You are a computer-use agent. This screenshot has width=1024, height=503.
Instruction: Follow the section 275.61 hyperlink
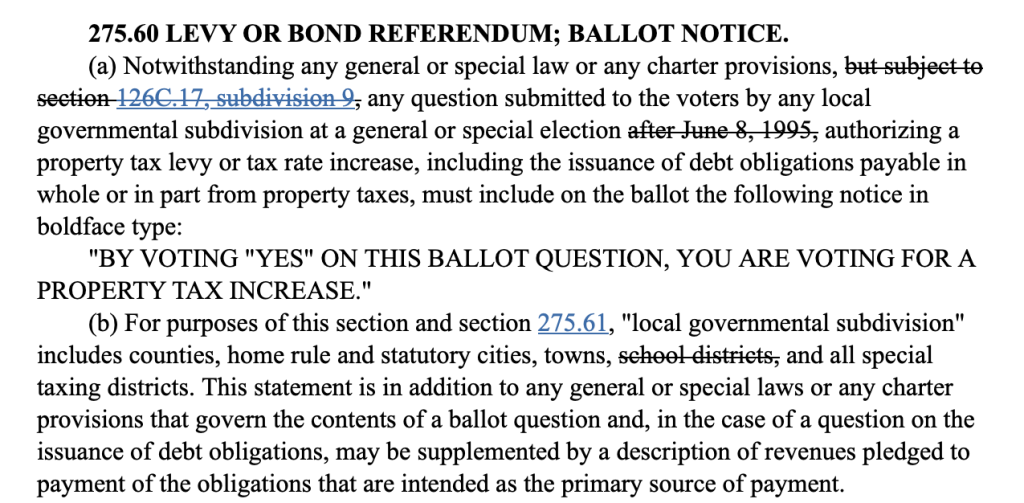pos(574,323)
